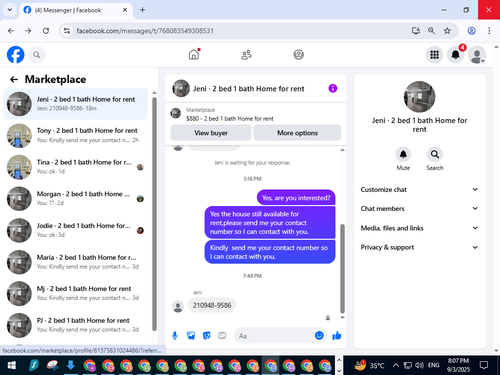500x375 pixels.
Task: Click the large Jeni profile picture in info panel
Action: [419, 97]
